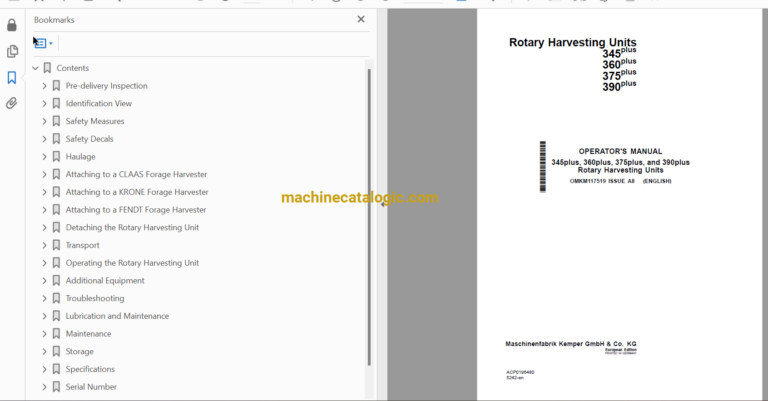Click the OPERATOR'S MANUAL heading on the page
This screenshot has height=401, width=768.
tap(620, 151)
